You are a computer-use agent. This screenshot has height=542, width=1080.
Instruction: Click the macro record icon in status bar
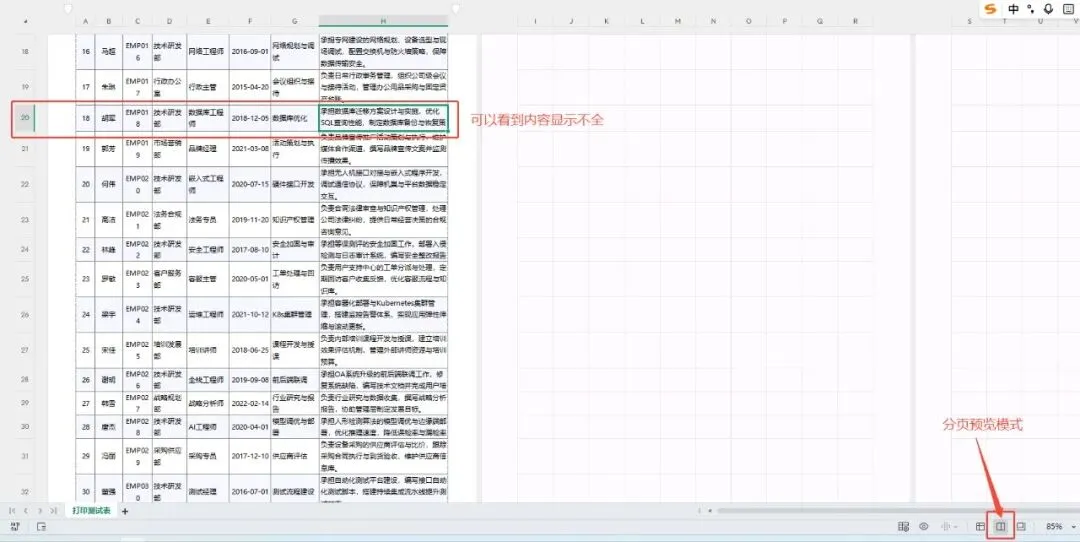(x=41, y=527)
